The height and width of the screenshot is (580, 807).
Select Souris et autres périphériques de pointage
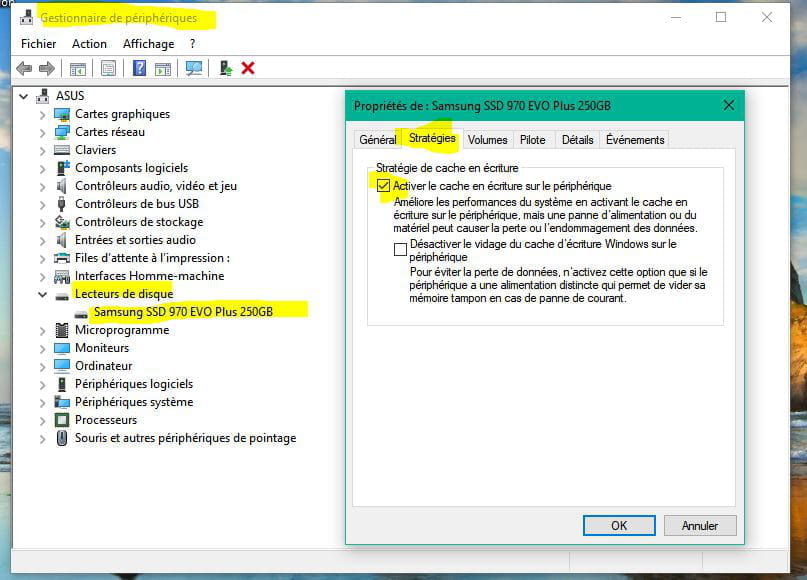[185, 438]
